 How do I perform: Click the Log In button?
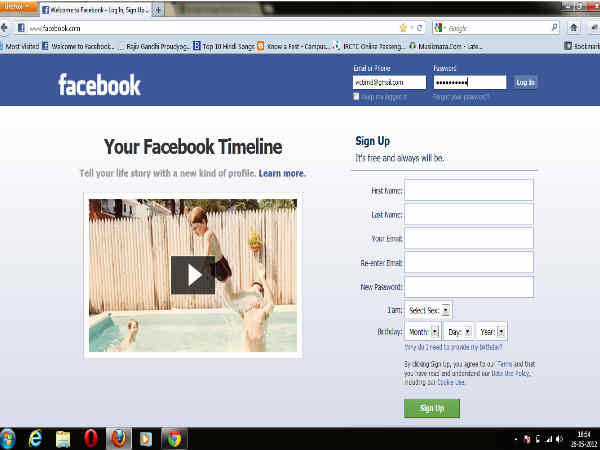525,82
